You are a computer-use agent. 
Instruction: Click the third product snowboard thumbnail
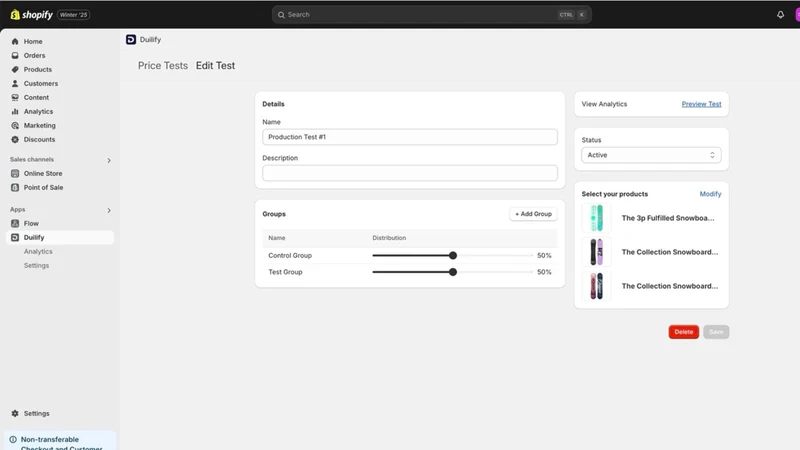click(x=596, y=286)
